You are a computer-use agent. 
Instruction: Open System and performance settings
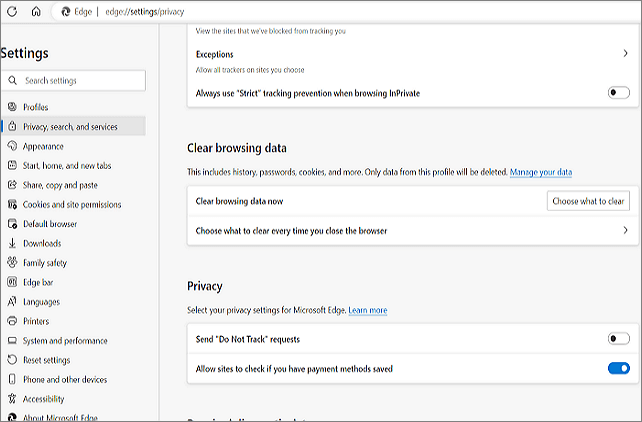[x=65, y=341]
